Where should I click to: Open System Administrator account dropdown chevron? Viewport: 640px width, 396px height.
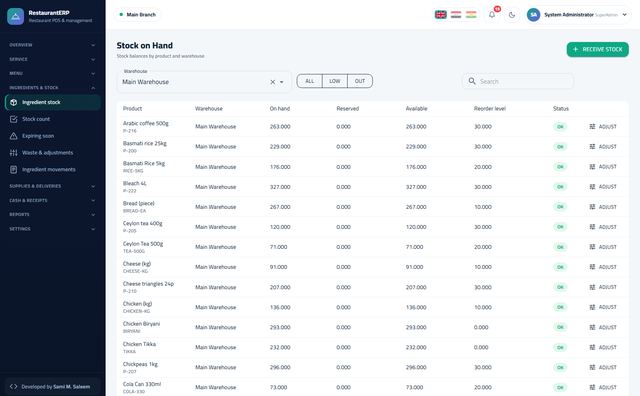624,15
